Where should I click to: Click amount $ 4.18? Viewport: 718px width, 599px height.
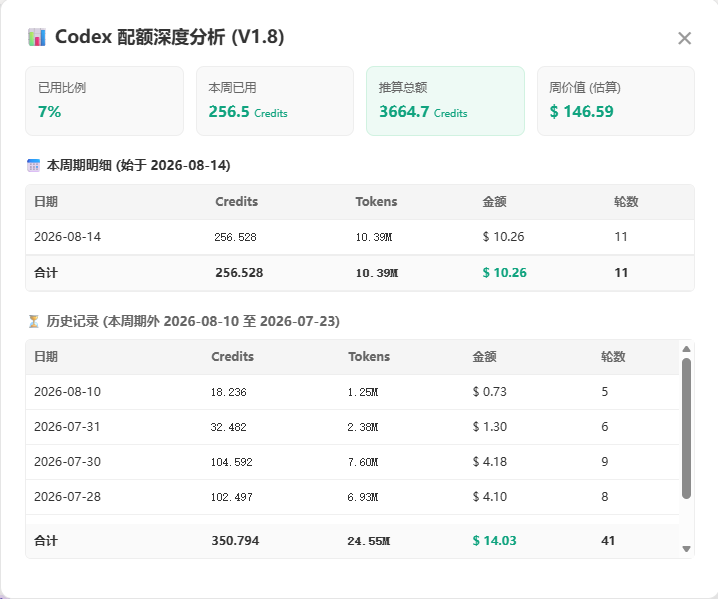490,462
